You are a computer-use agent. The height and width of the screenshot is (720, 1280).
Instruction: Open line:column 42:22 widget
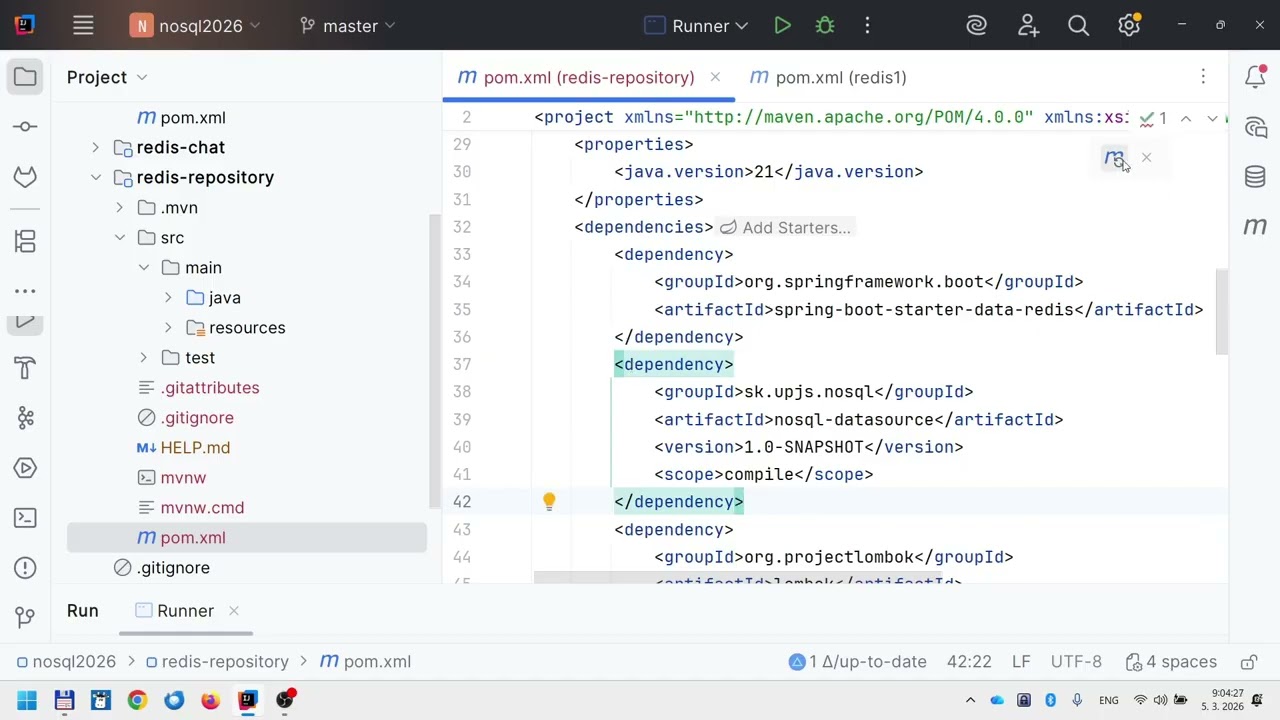969,662
